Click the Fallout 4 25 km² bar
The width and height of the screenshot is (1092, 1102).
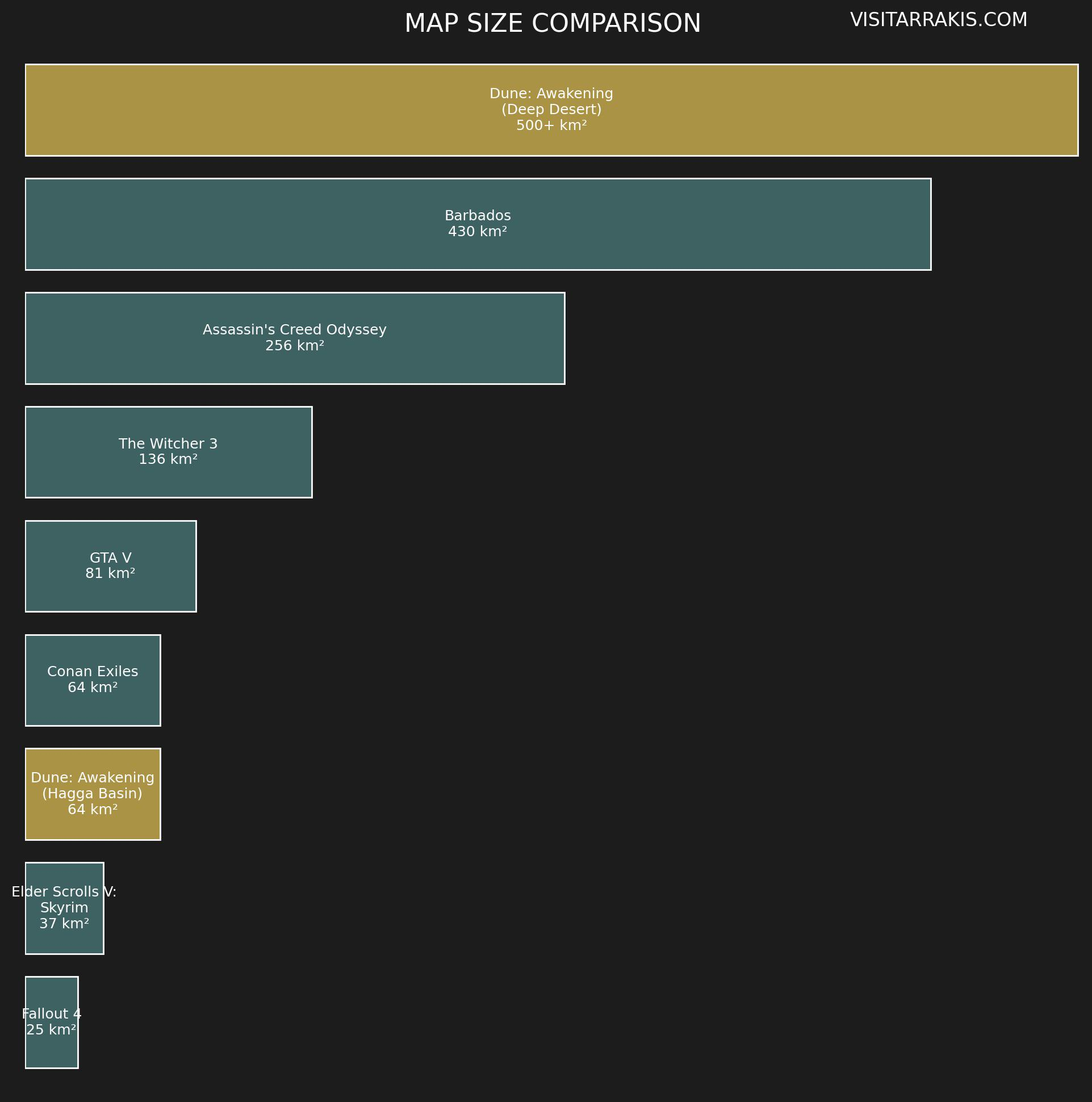click(x=52, y=1022)
